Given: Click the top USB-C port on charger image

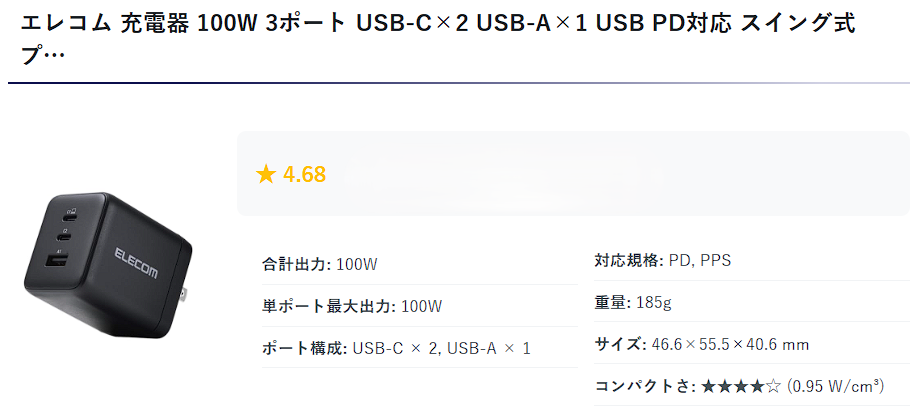Looking at the screenshot, I should click(x=69, y=216).
